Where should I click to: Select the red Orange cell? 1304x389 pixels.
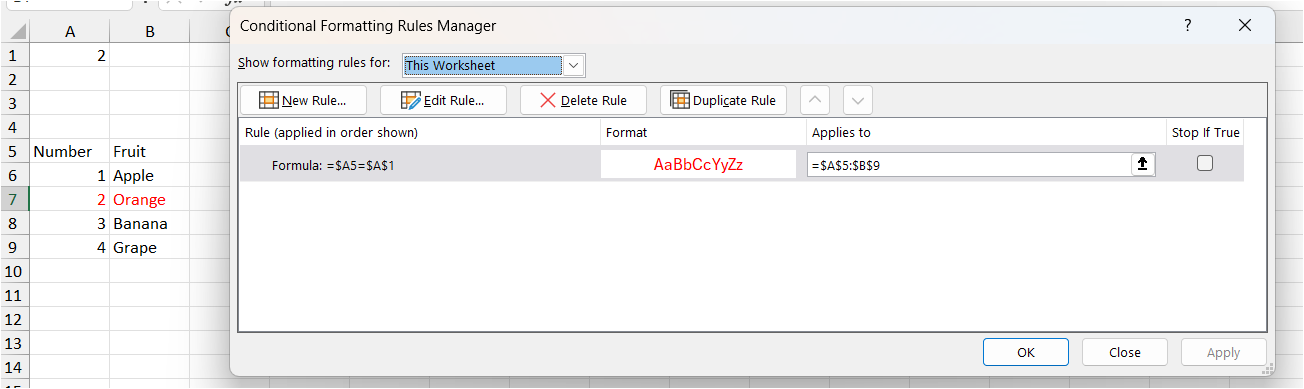(x=150, y=200)
